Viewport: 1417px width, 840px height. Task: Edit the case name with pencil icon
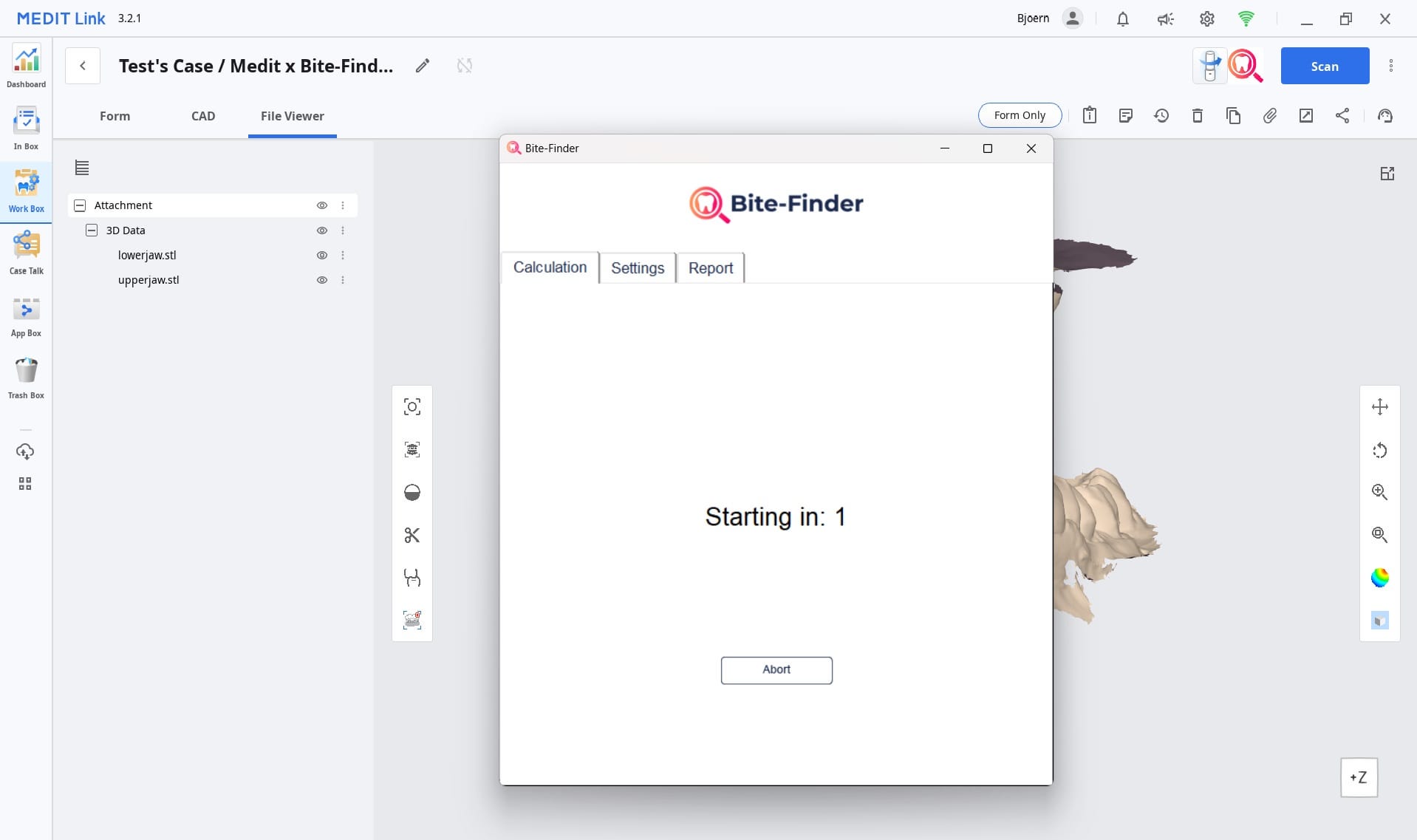(x=423, y=66)
